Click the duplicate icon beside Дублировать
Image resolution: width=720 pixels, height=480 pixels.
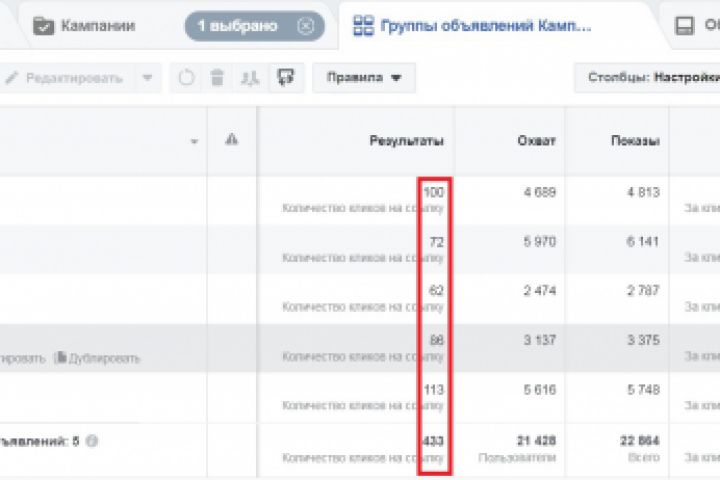click(x=60, y=357)
